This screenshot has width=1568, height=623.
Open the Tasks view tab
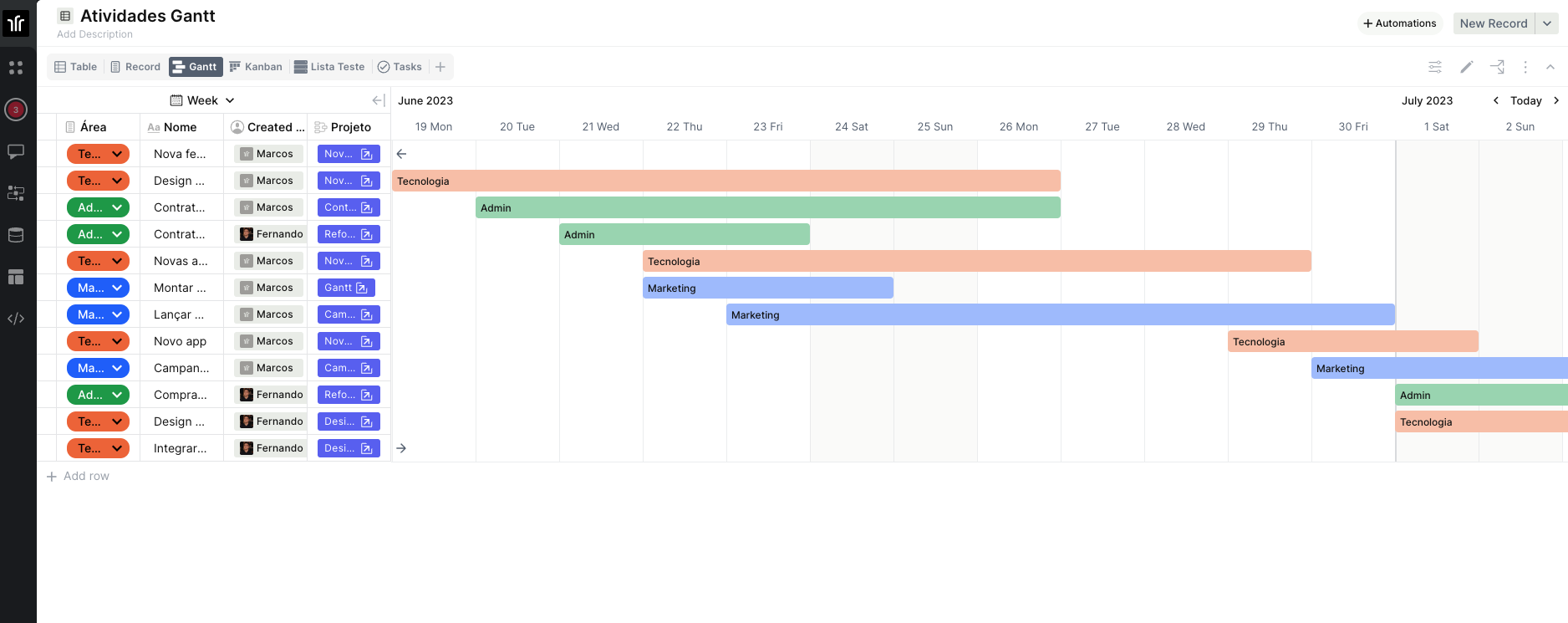coord(400,67)
